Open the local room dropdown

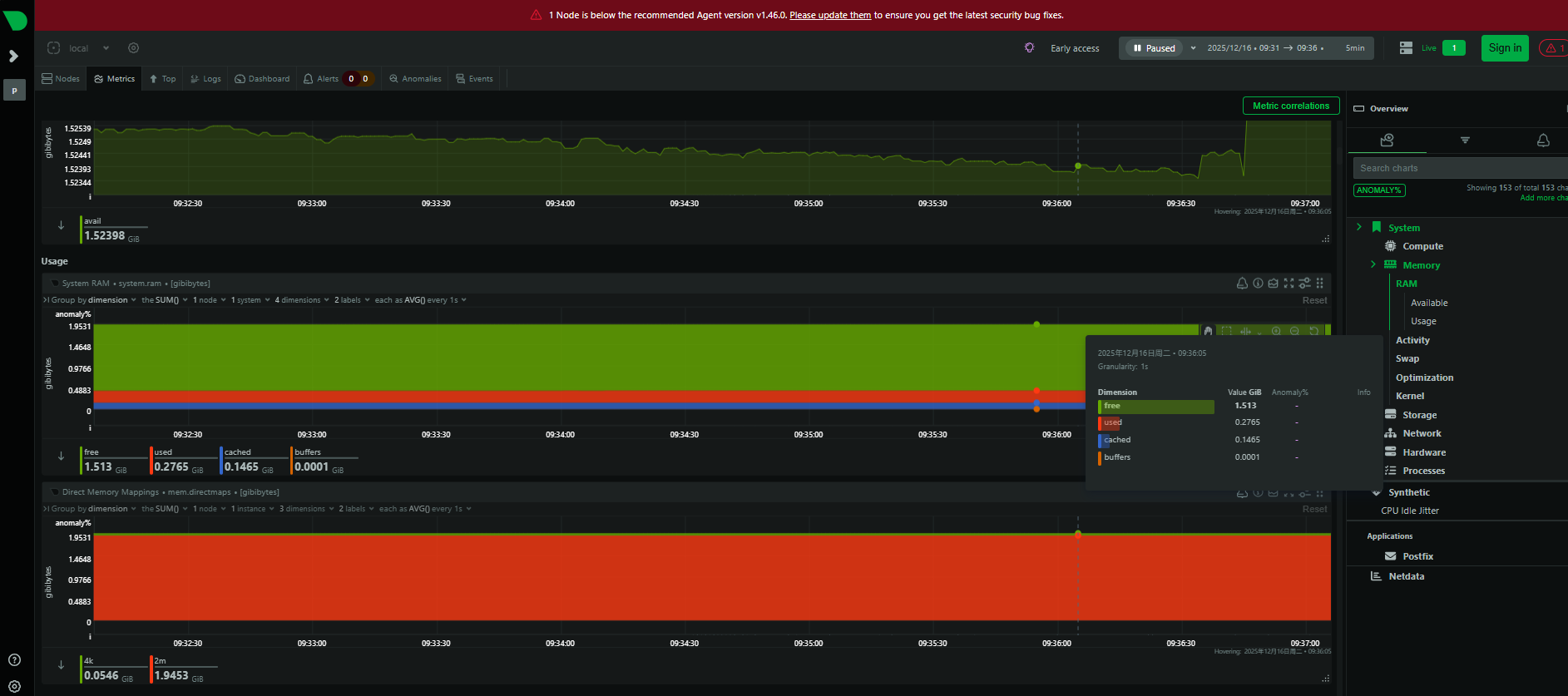pos(106,48)
